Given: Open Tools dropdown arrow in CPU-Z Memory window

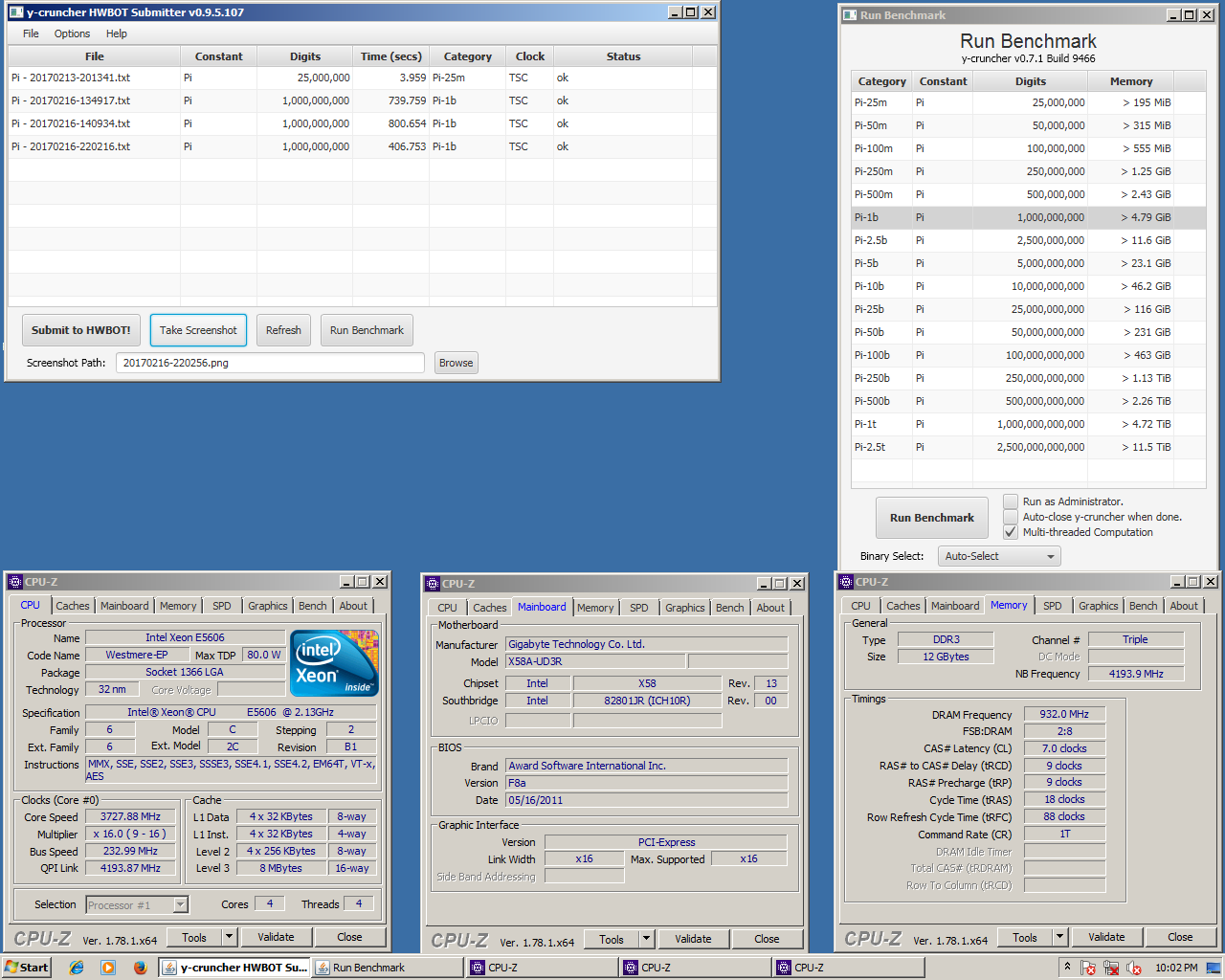Looking at the screenshot, I should click(1059, 937).
